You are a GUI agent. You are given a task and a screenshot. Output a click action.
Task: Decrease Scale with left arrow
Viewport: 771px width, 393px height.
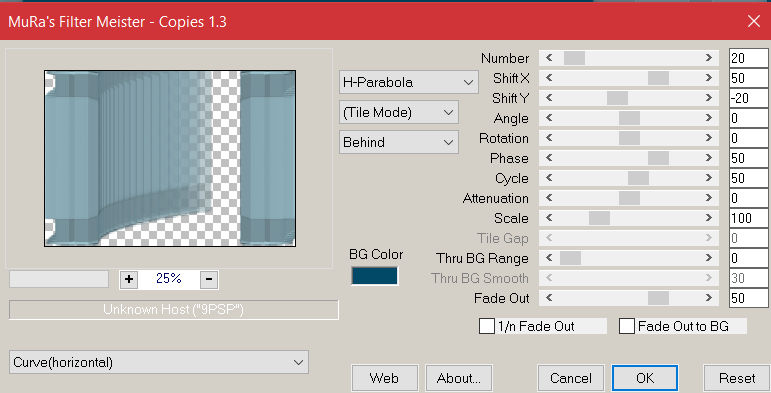click(549, 218)
